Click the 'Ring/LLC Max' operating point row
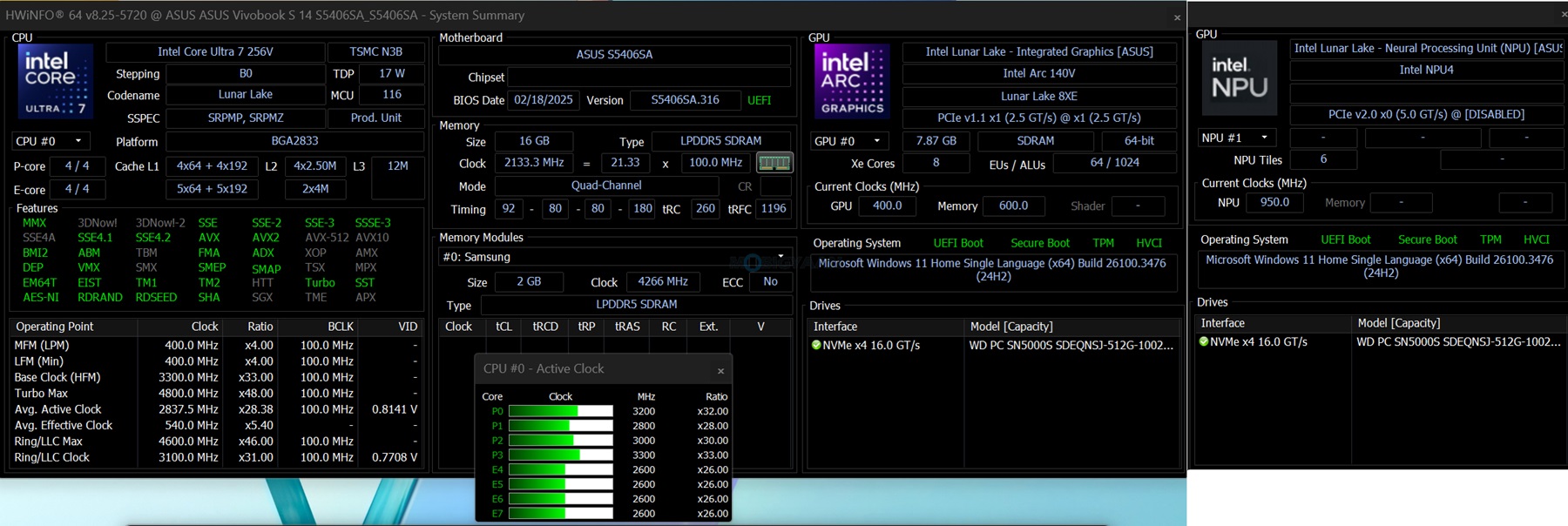Viewport: 1568px width, 526px height. [216, 442]
